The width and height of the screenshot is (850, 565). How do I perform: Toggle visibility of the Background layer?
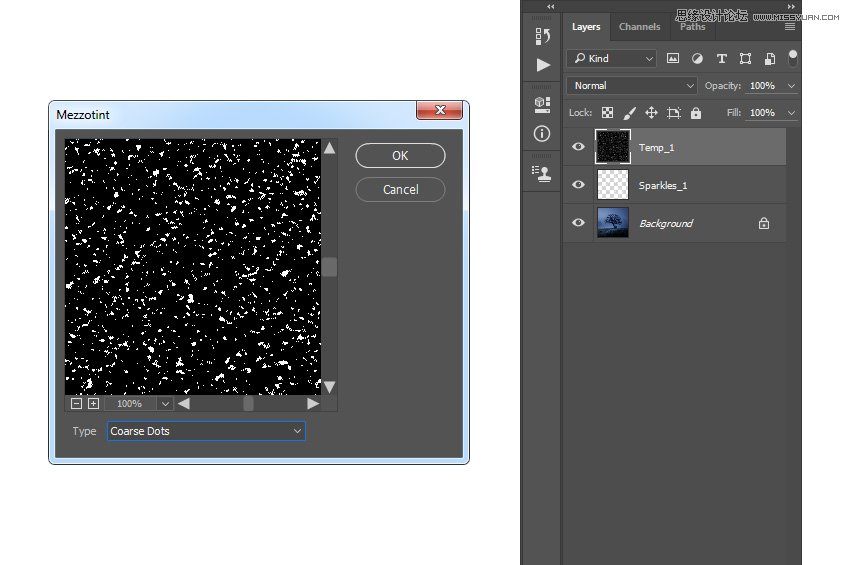click(x=578, y=223)
